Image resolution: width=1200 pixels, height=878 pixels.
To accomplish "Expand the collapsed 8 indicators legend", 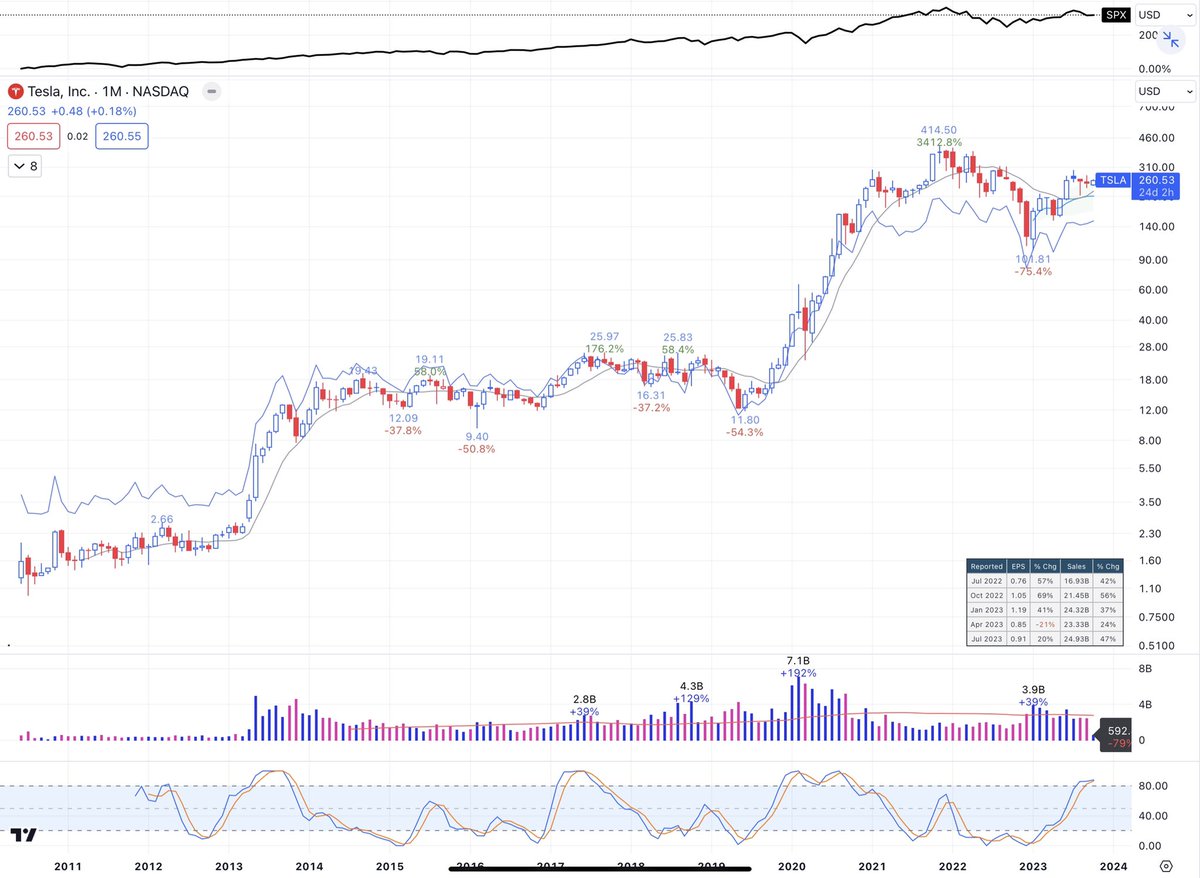I will click(26, 167).
